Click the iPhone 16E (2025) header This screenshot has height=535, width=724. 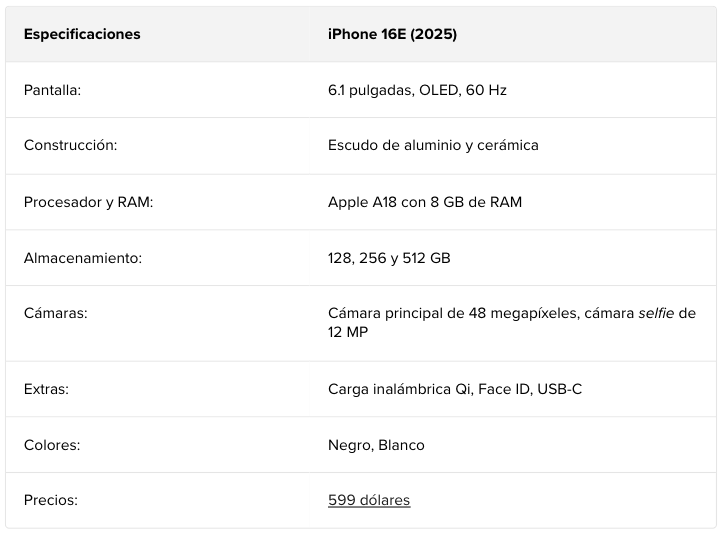coord(392,34)
